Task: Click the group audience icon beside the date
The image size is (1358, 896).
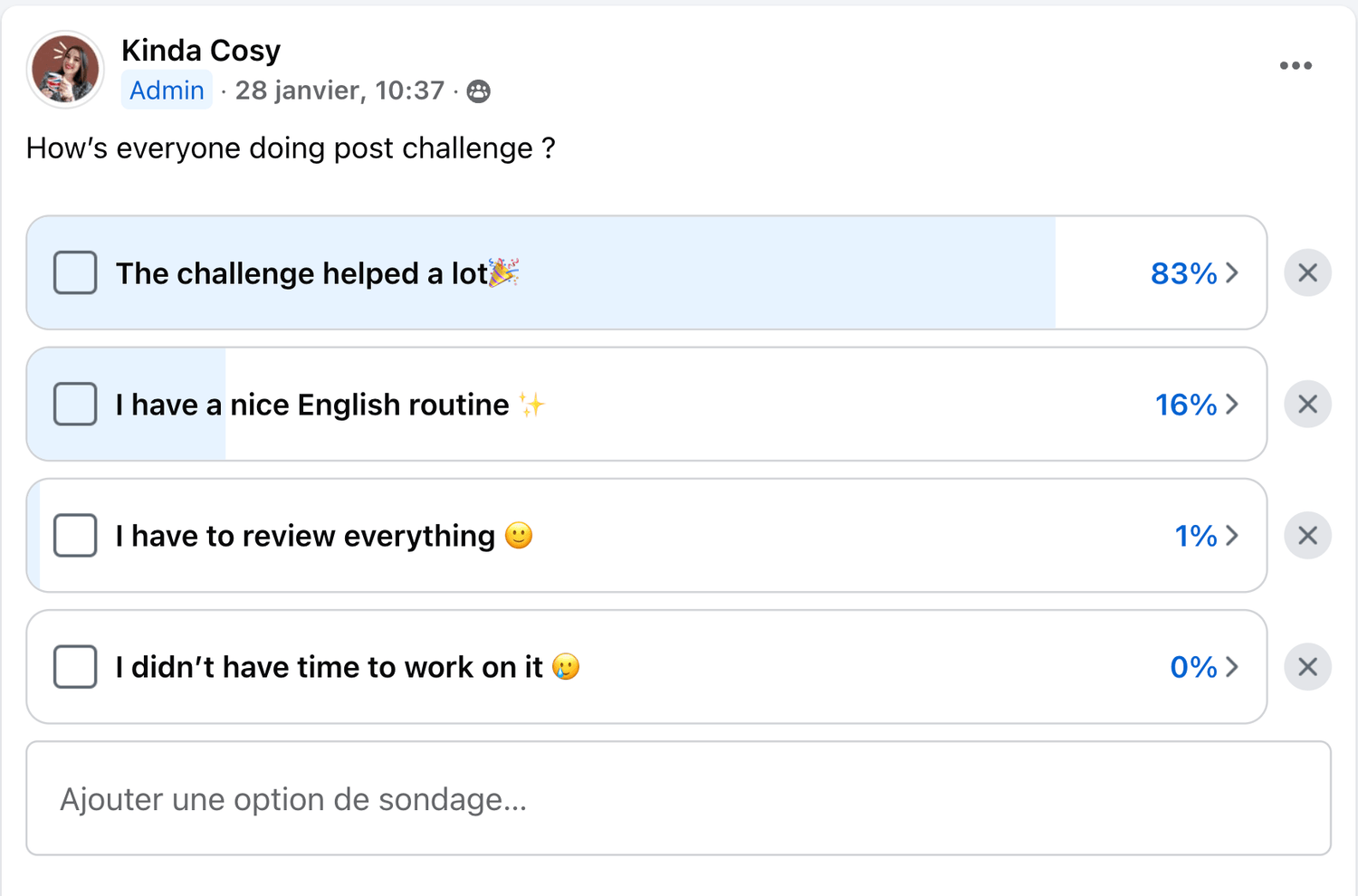Action: pos(478,91)
